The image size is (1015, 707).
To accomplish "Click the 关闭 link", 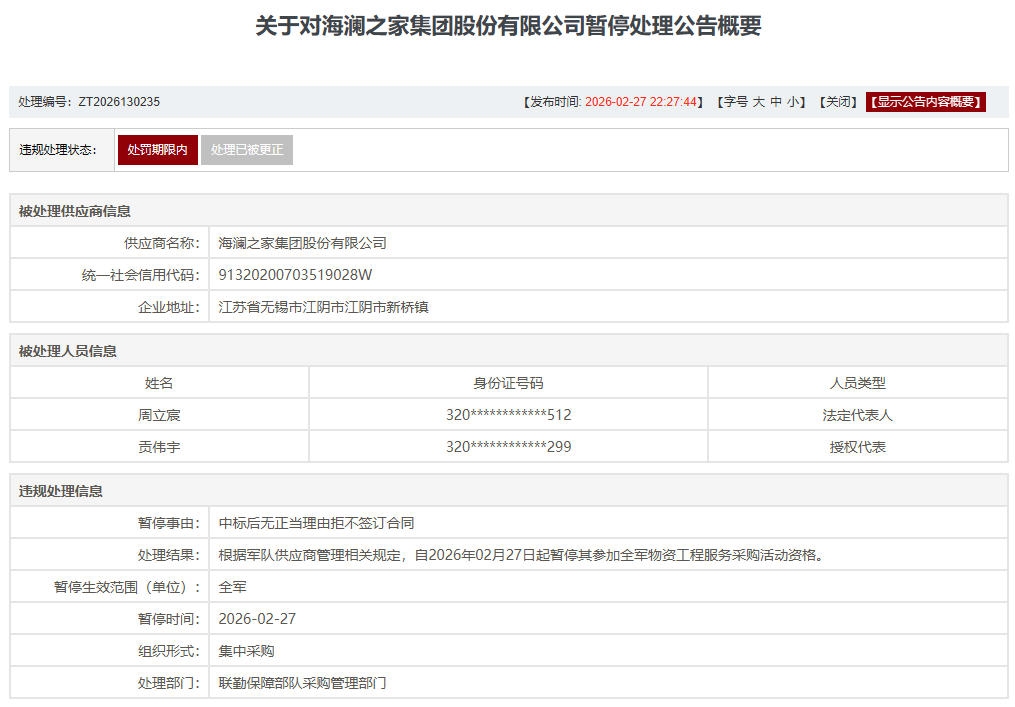I will coord(837,102).
